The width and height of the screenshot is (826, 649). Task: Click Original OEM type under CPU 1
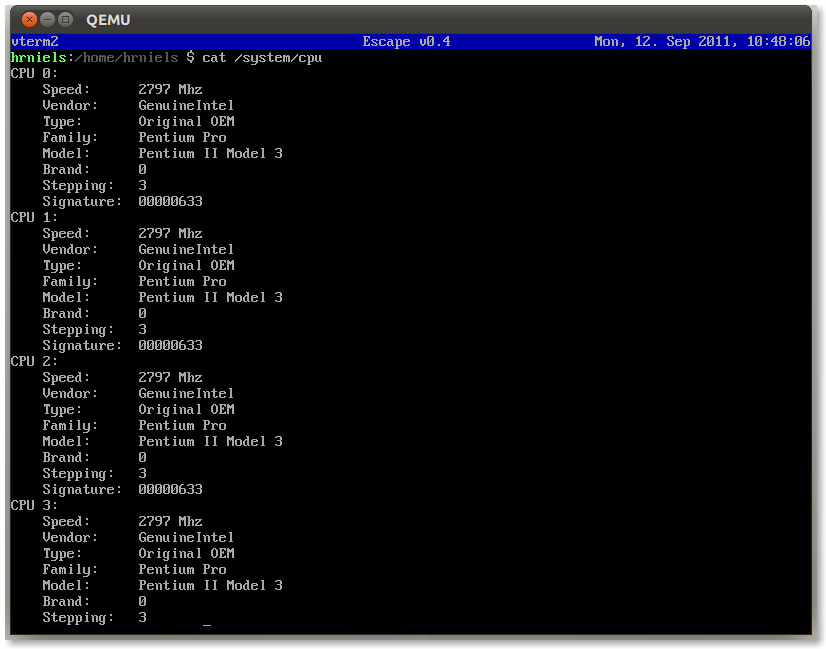click(x=186, y=266)
